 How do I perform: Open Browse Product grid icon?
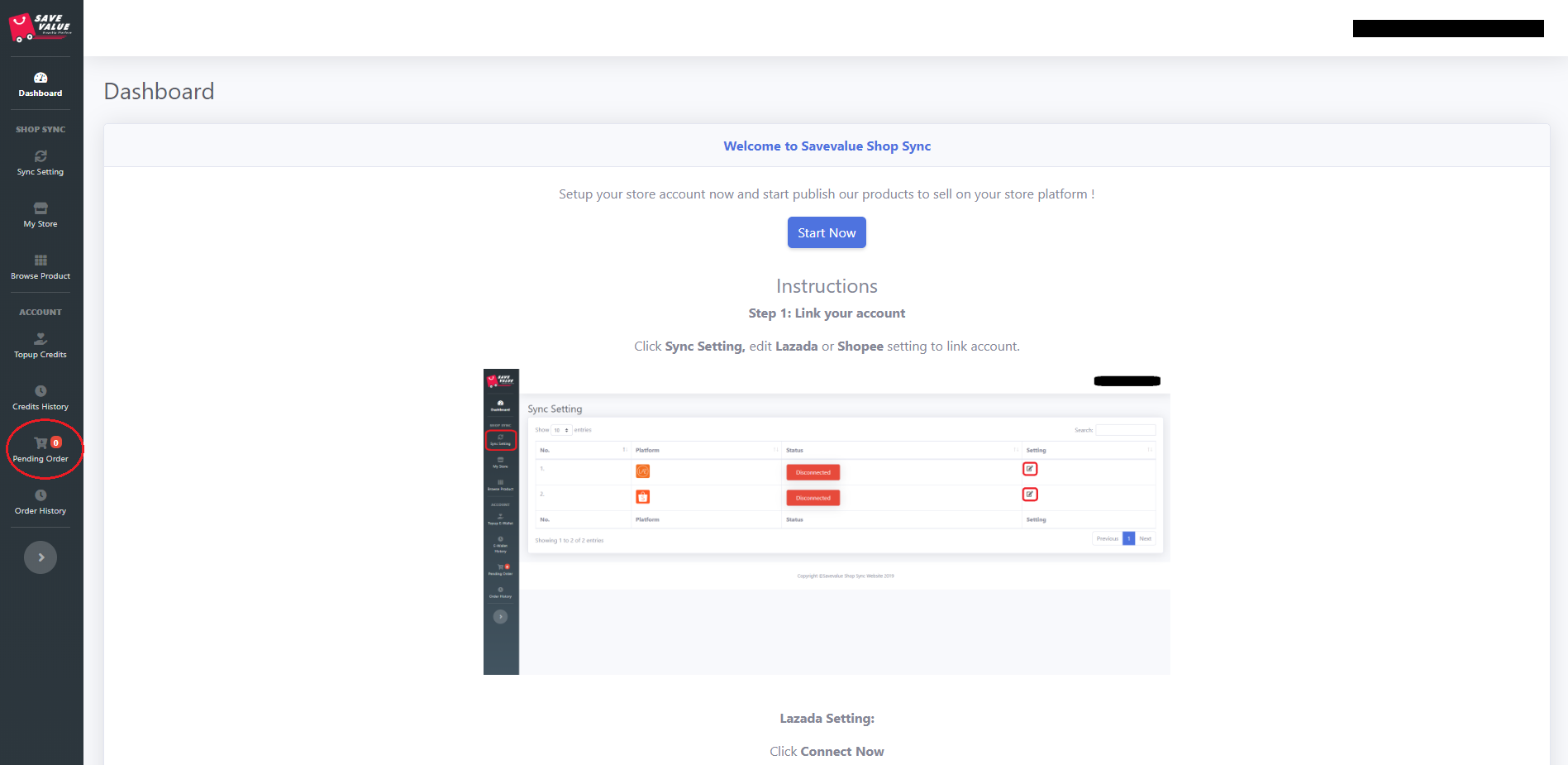click(x=41, y=261)
